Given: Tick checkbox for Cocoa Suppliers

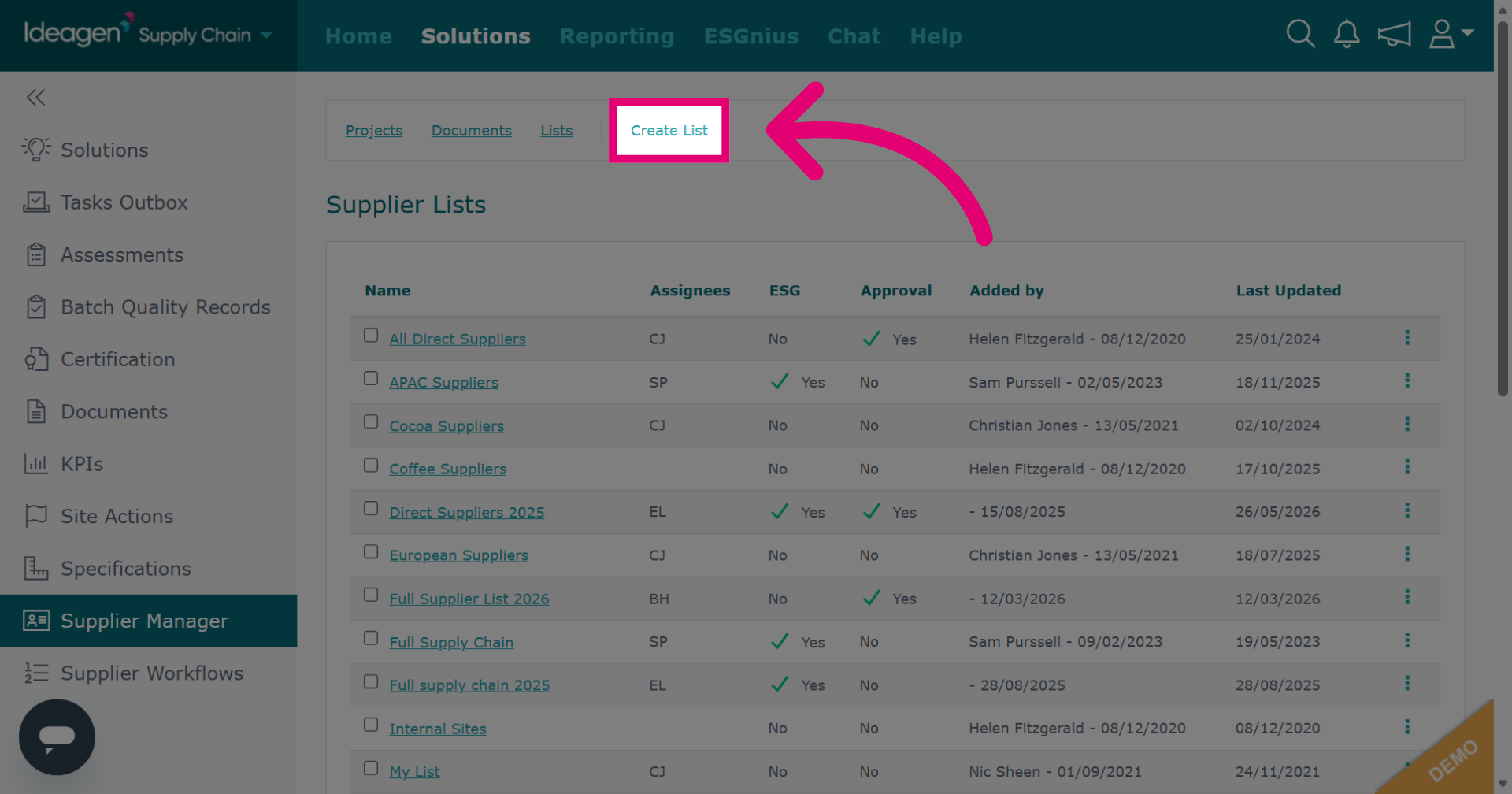Looking at the screenshot, I should tap(371, 422).
